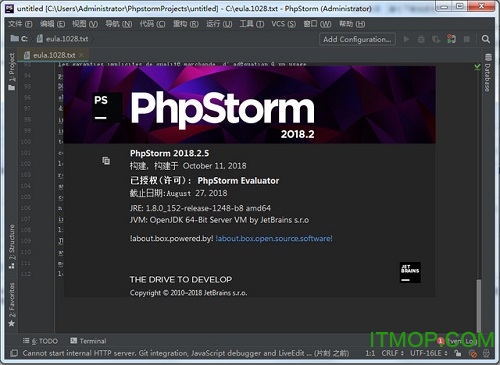Open the 6: TODO tool window
The height and width of the screenshot is (365, 500).
coord(40,341)
